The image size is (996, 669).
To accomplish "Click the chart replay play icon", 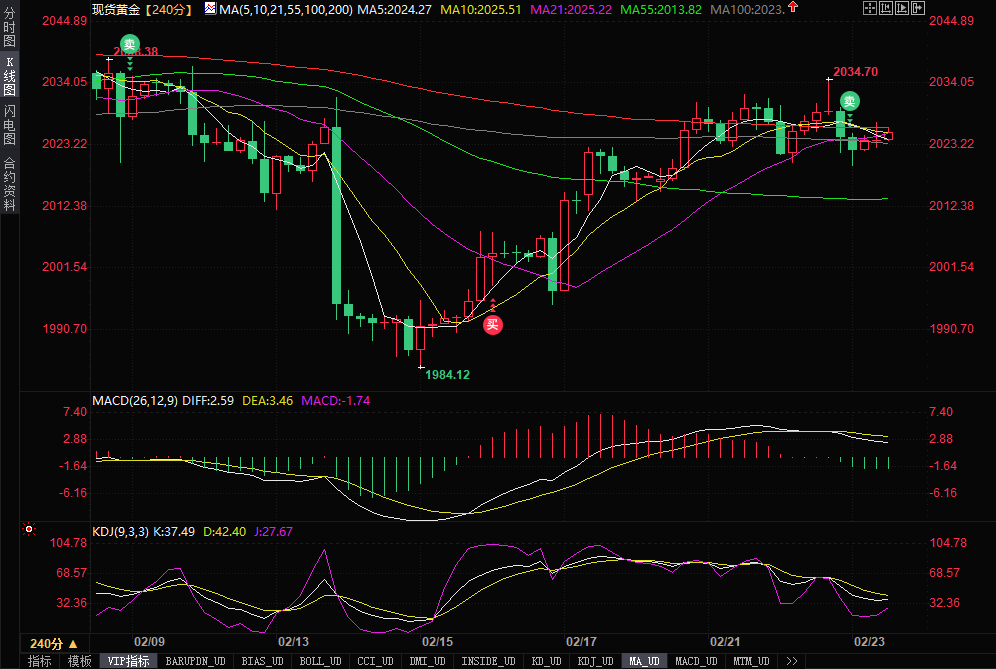I will [x=901, y=8].
